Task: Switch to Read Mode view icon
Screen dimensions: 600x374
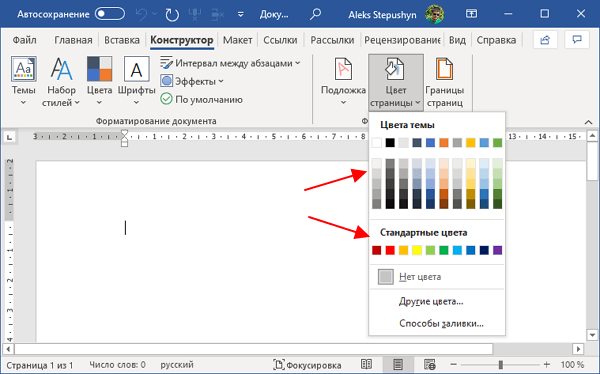Action: click(x=366, y=364)
